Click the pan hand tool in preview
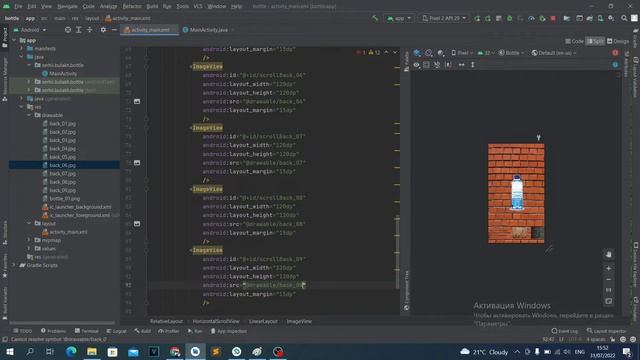Screen dimensions: 640x360 609,255
